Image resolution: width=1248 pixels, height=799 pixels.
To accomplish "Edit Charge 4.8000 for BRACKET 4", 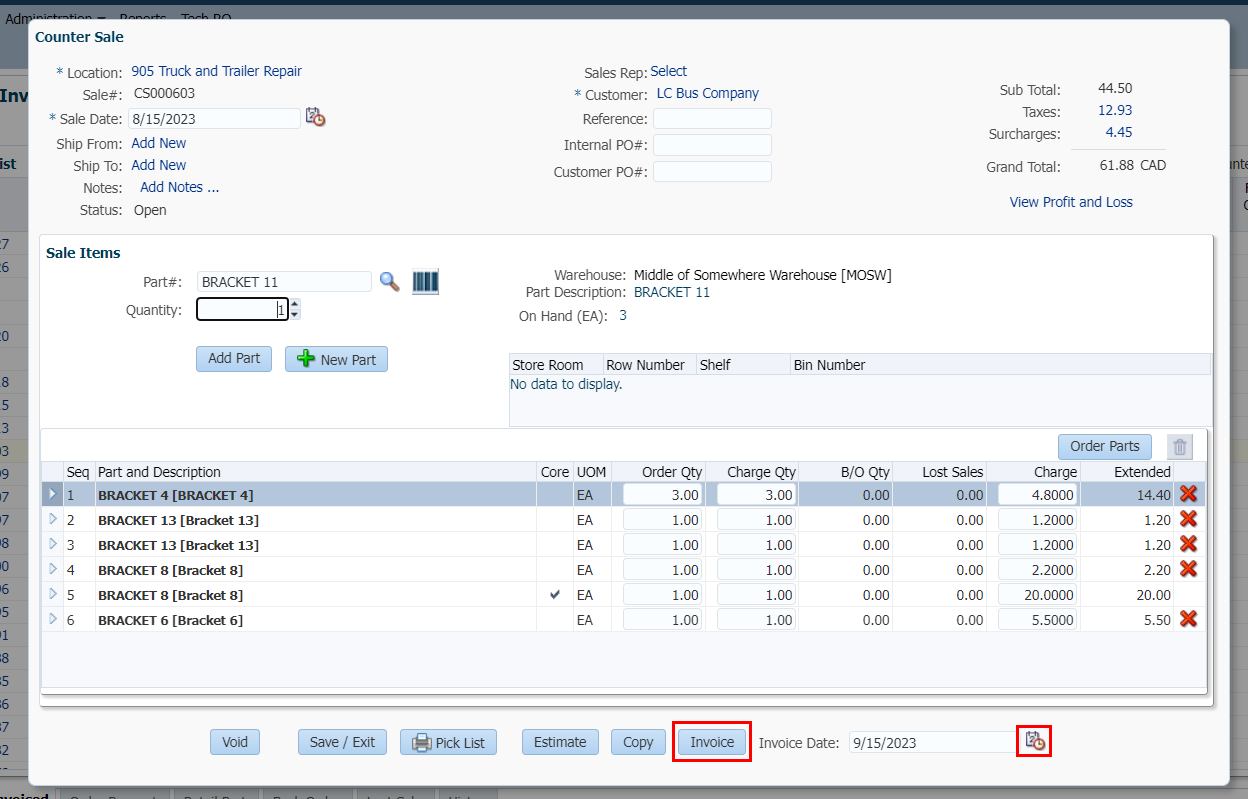I will click(x=1038, y=494).
